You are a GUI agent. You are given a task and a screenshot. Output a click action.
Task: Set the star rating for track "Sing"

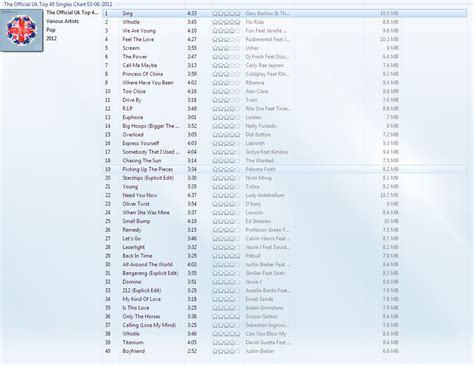point(226,13)
